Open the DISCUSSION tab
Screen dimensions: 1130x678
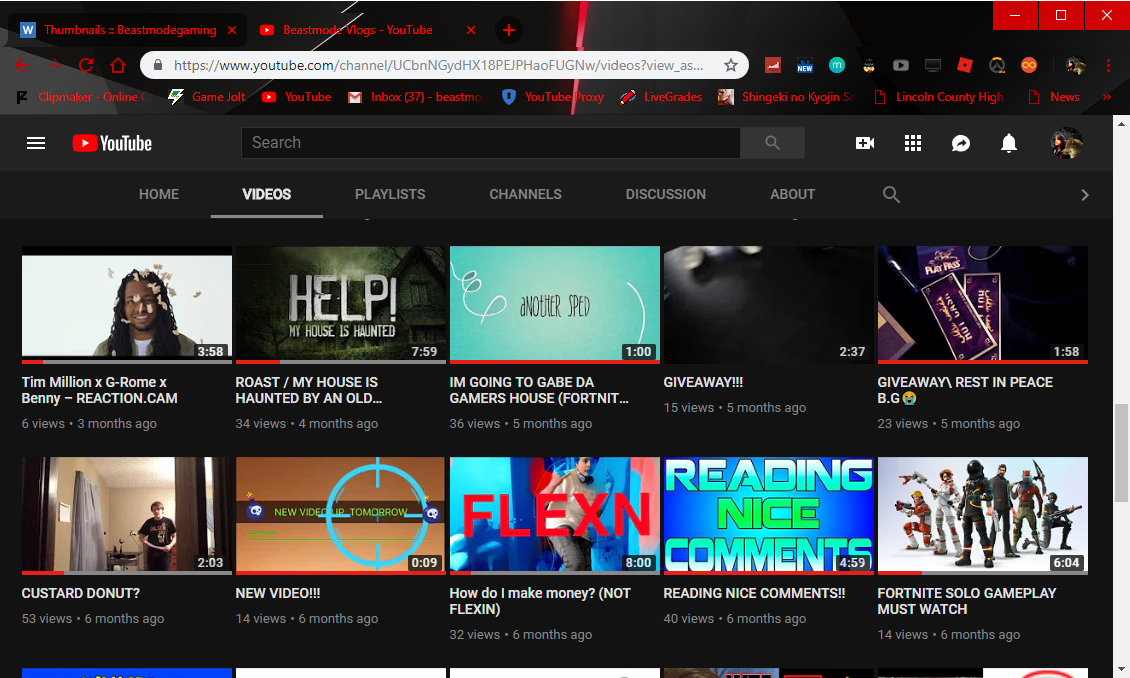(x=666, y=195)
